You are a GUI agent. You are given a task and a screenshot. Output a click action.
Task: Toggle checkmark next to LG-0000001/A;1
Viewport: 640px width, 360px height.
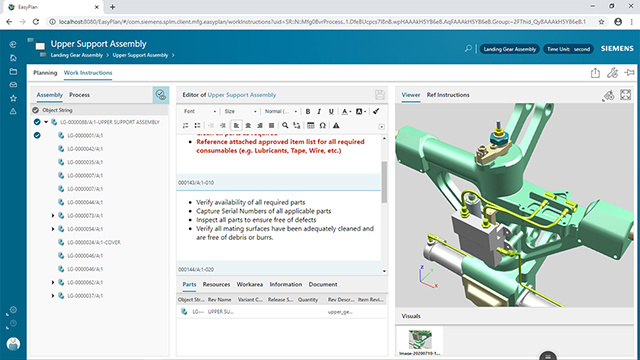(x=37, y=135)
